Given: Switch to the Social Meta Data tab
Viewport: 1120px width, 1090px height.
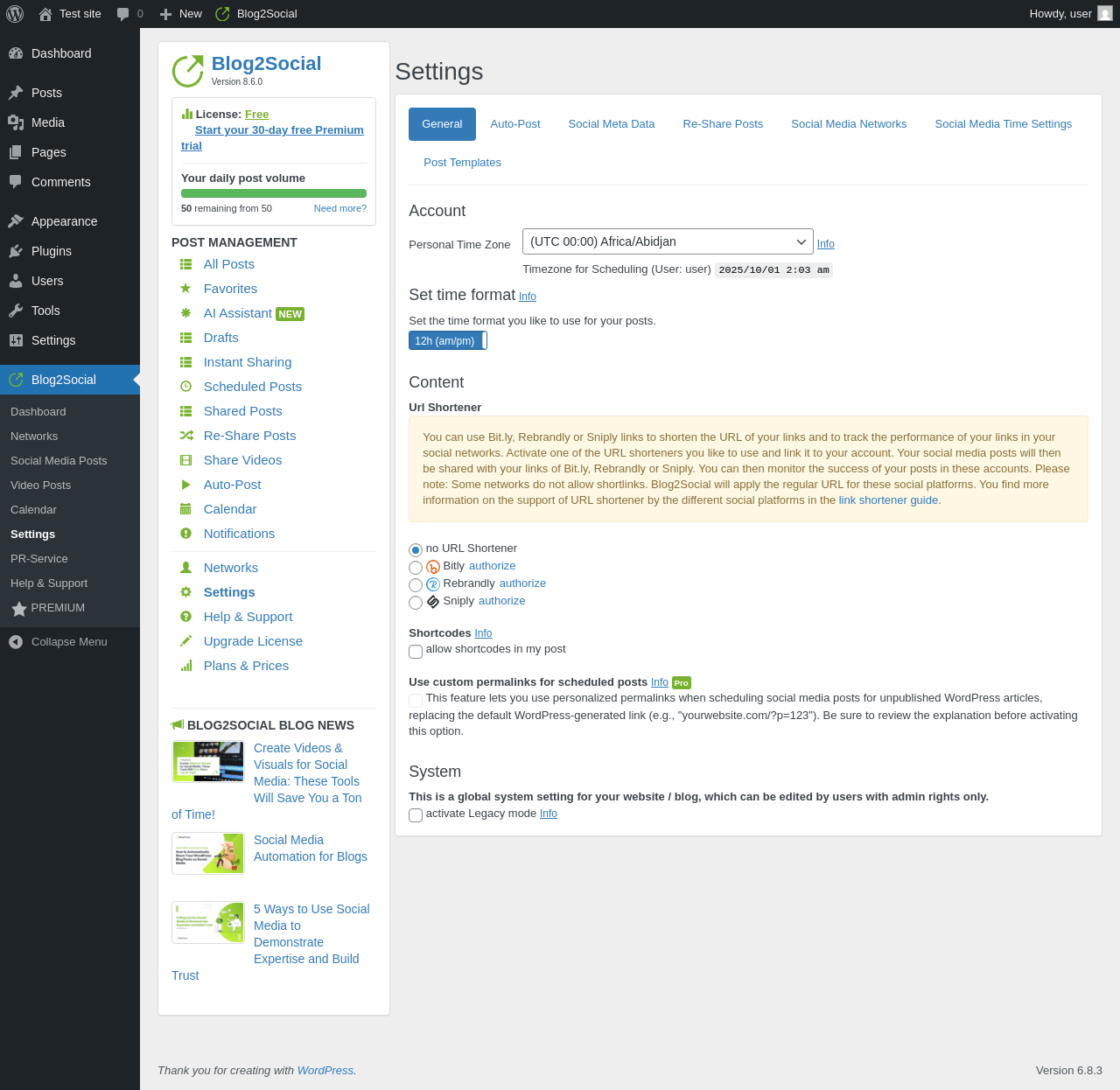Looking at the screenshot, I should tap(612, 124).
